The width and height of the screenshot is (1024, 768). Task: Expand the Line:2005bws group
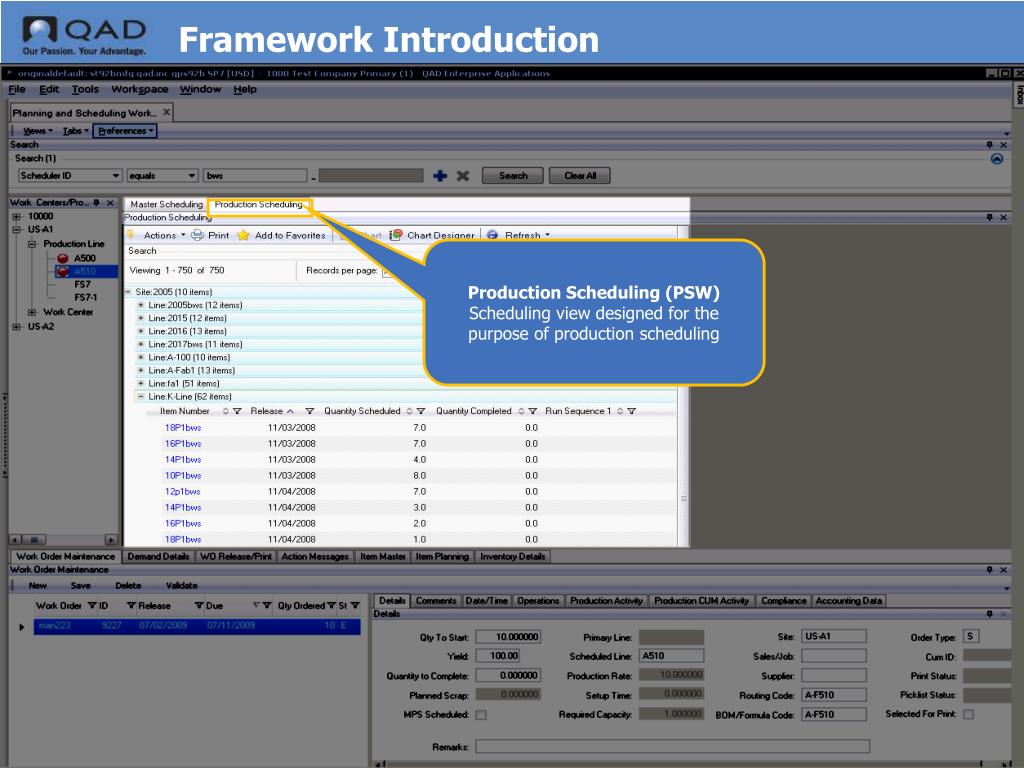point(140,305)
